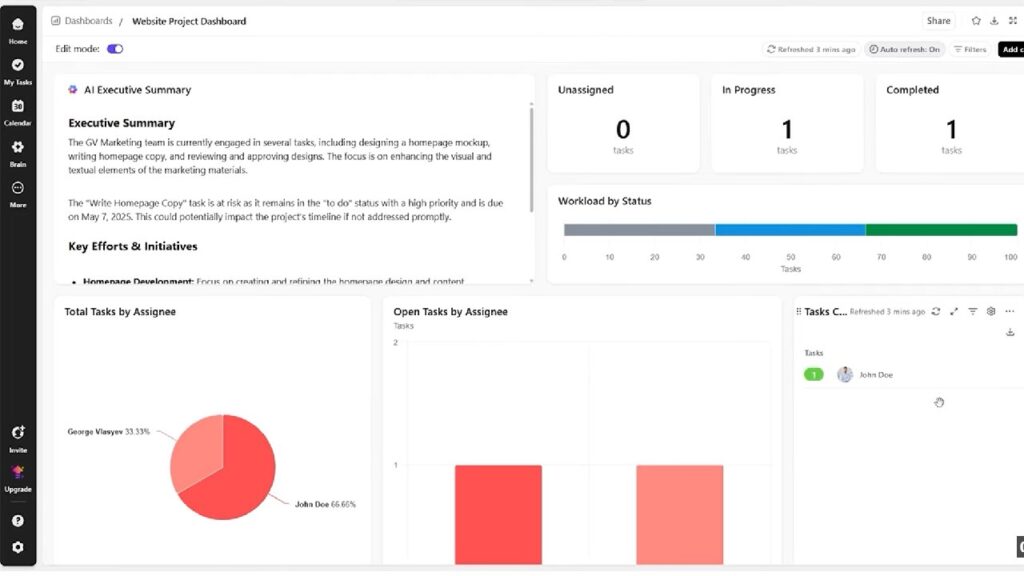Click the In Progress 1 tasks card
The image size is (1024, 576).
[x=787, y=123]
